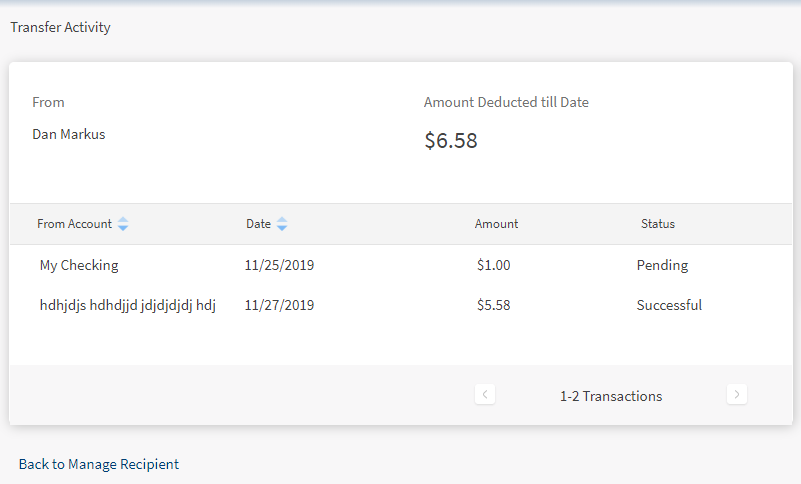The height and width of the screenshot is (484, 801).
Task: Open Back to Manage Recipient link
Action: 99,464
